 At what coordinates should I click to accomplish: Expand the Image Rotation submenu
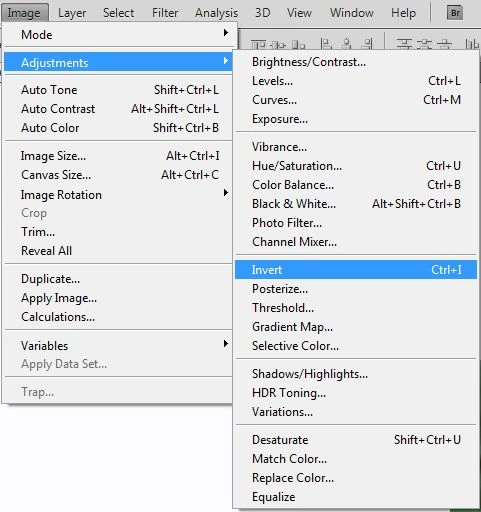pos(118,194)
